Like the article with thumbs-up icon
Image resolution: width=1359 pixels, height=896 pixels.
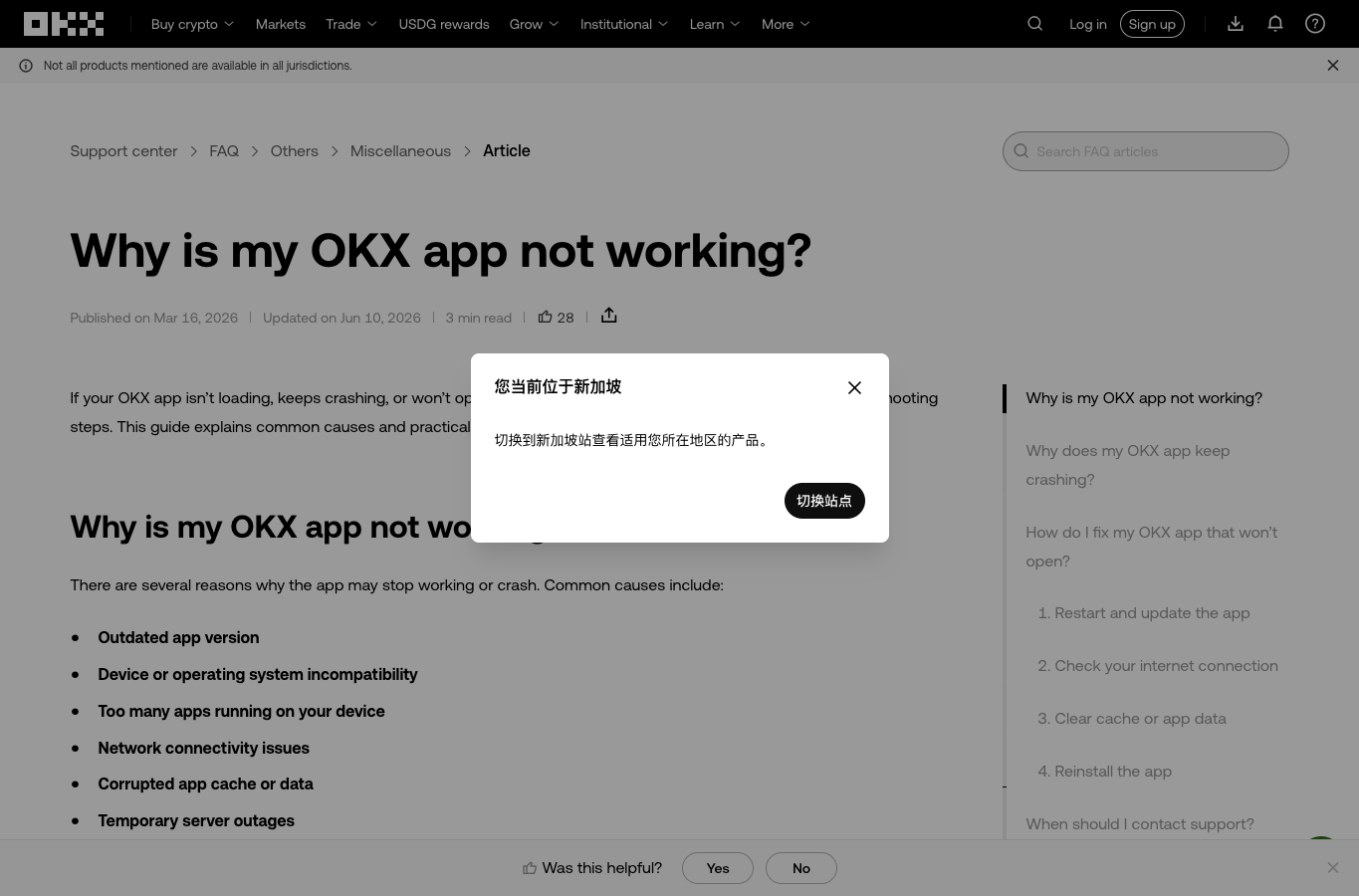click(x=545, y=317)
